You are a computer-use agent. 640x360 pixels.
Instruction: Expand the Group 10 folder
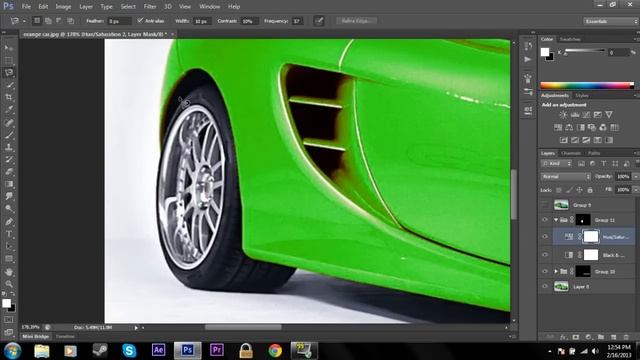click(556, 271)
